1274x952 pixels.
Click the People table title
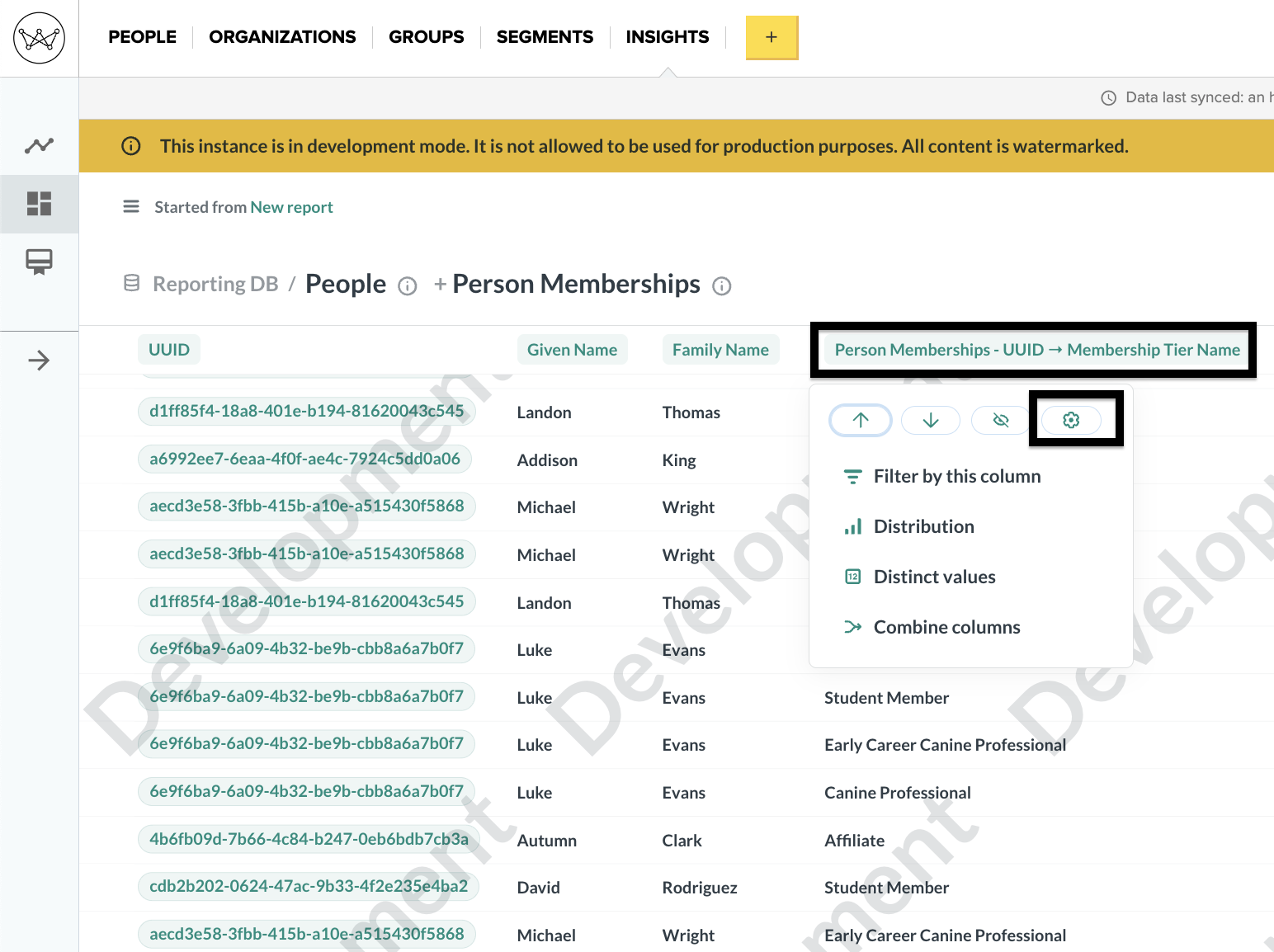(x=346, y=284)
